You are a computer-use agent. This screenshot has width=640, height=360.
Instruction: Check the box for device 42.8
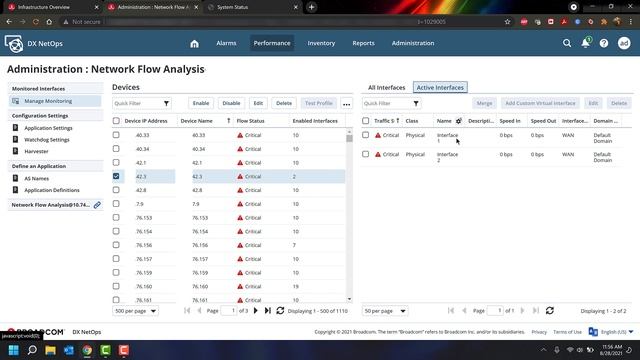click(116, 190)
